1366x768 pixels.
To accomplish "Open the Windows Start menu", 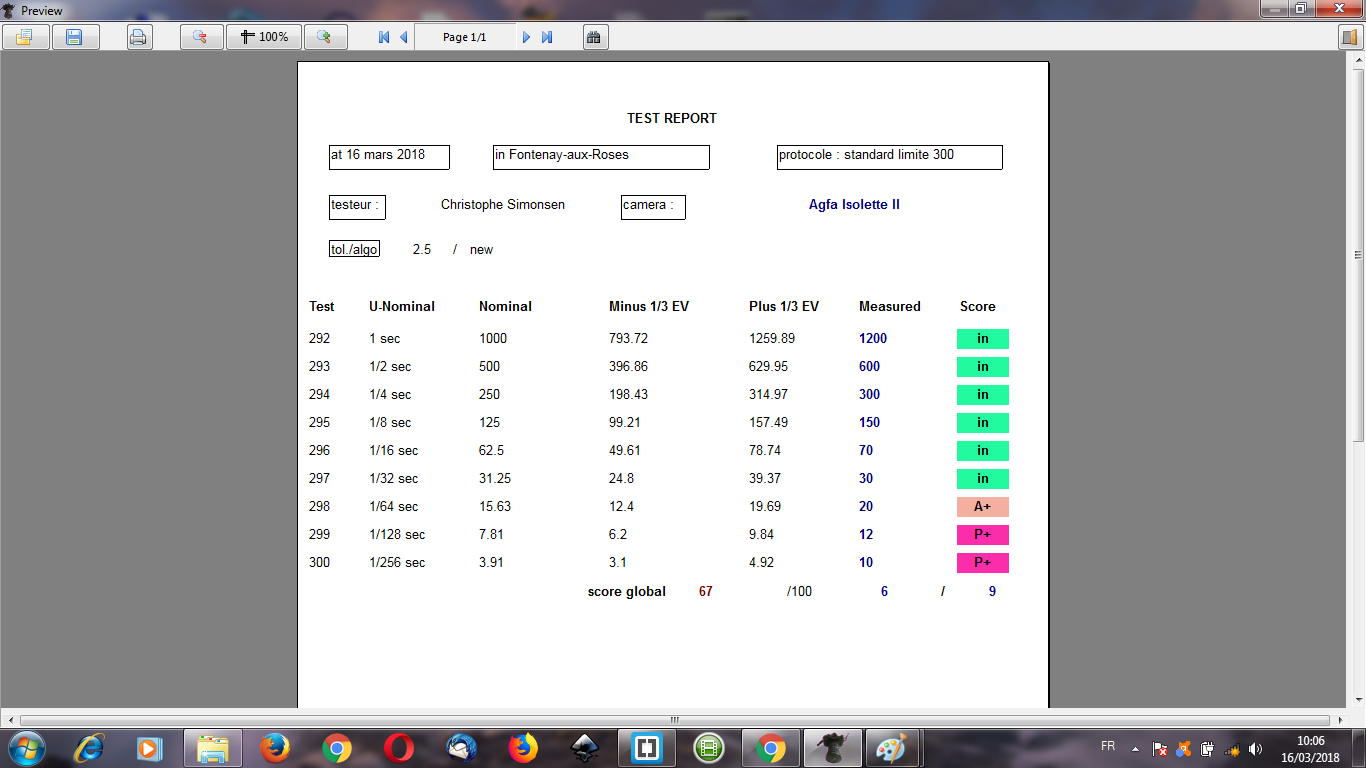I will click(26, 747).
